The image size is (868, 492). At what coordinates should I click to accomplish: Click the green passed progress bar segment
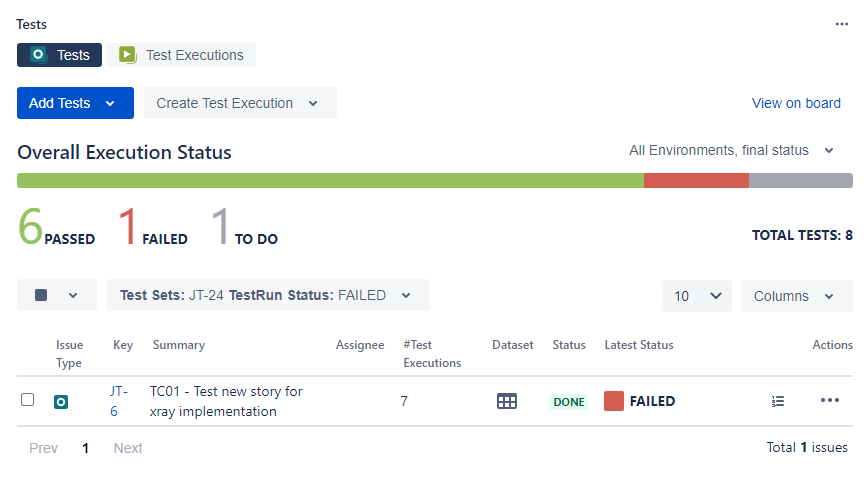330,180
